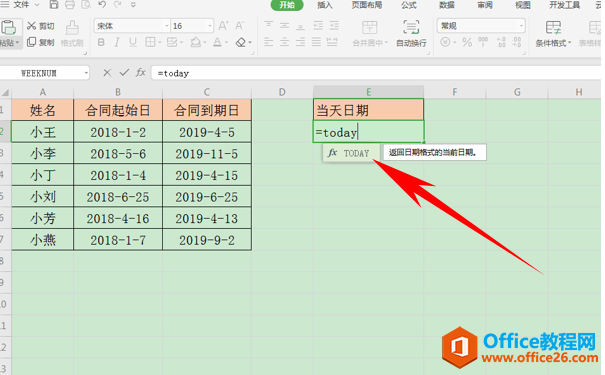Justify text in cell
The width and height of the screenshot is (605, 375).
pyautogui.click(x=316, y=42)
